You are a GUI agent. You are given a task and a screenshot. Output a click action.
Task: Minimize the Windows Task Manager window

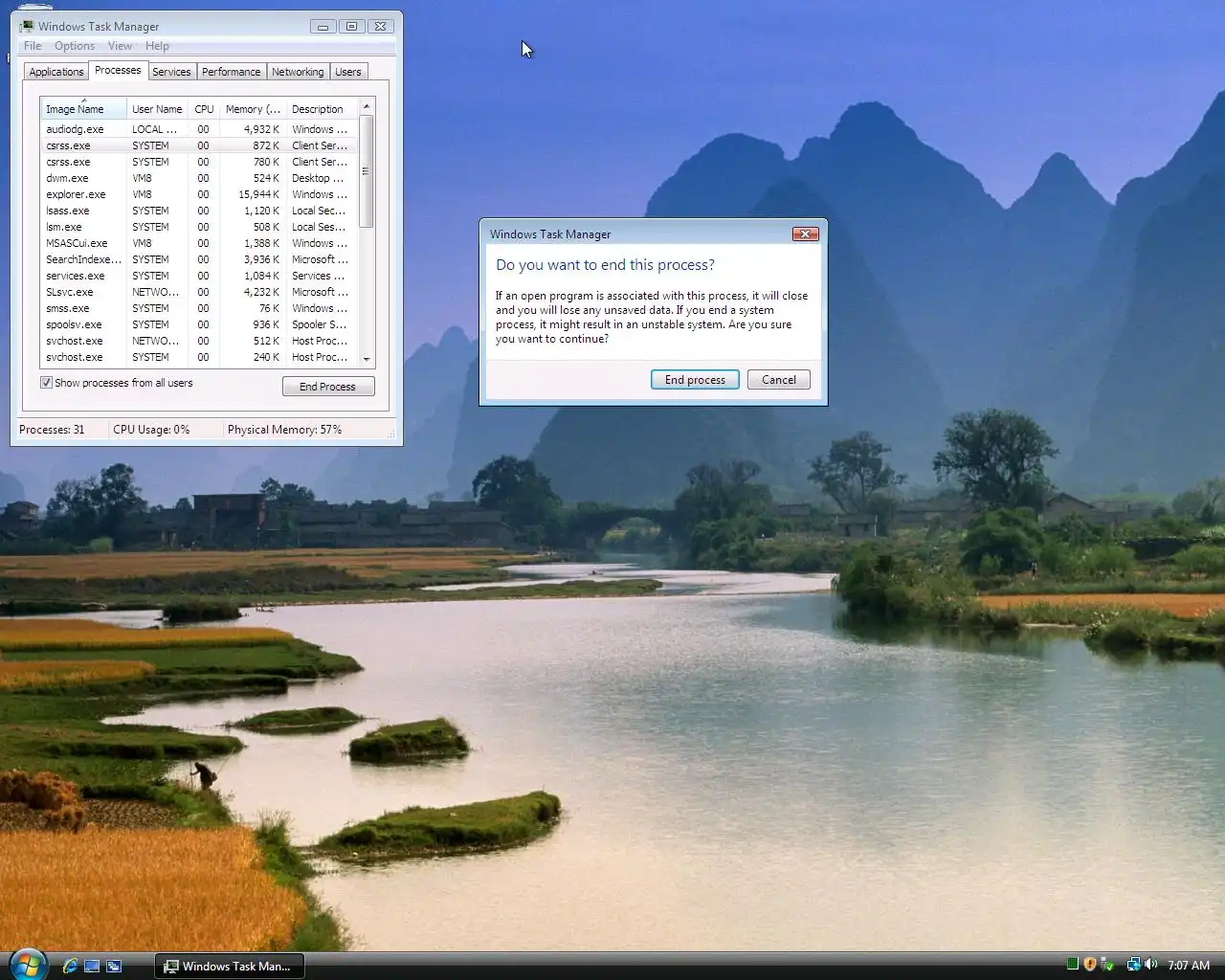tap(323, 27)
